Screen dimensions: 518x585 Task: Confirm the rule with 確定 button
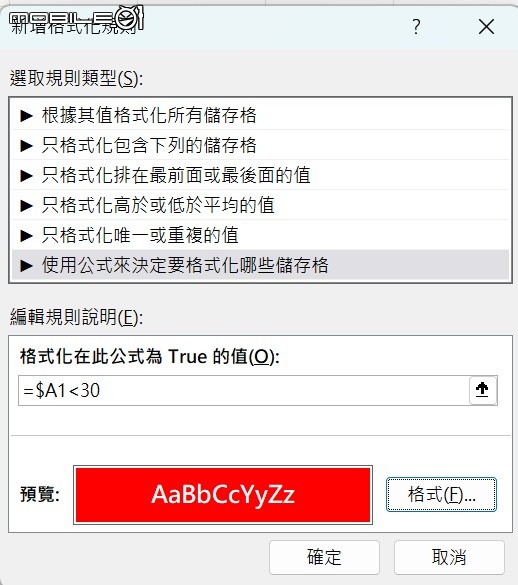pyautogui.click(x=324, y=557)
